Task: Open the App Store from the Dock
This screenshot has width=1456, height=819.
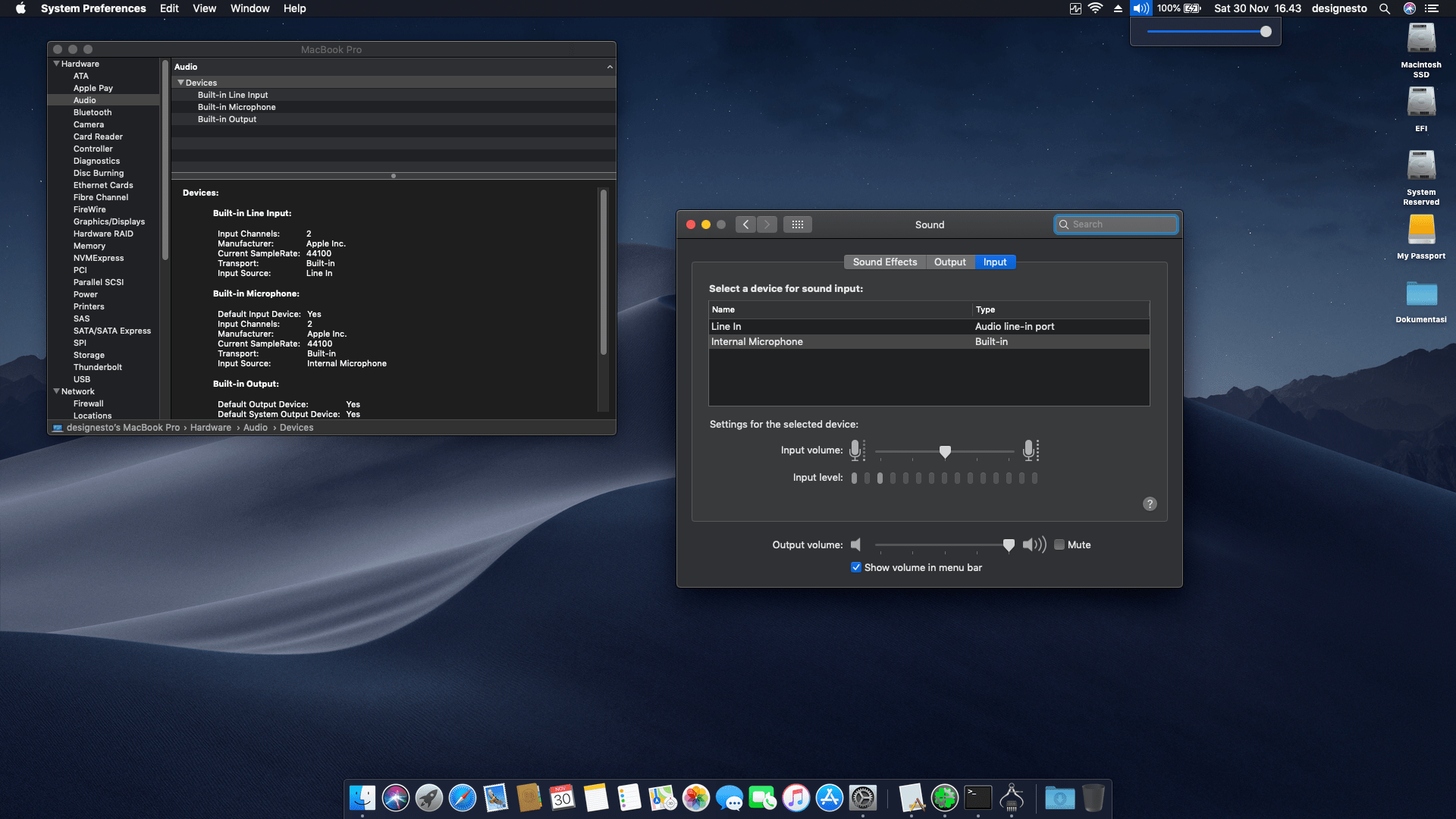Action: (x=830, y=798)
